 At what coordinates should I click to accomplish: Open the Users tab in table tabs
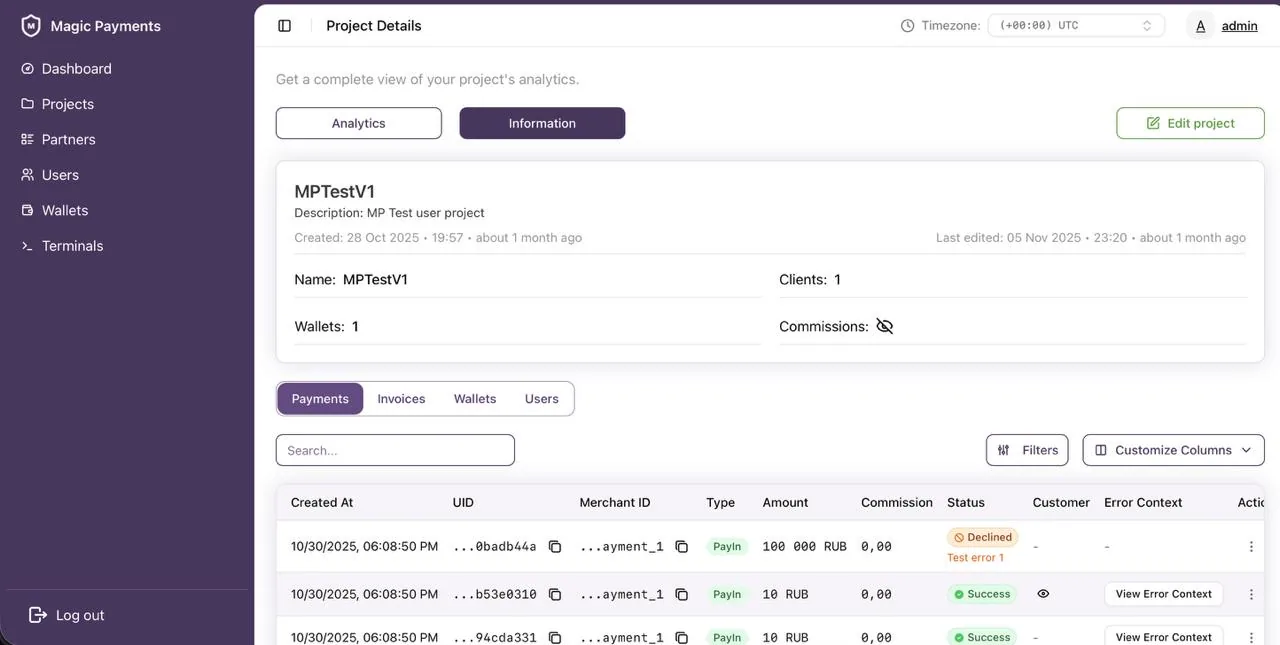click(x=542, y=399)
